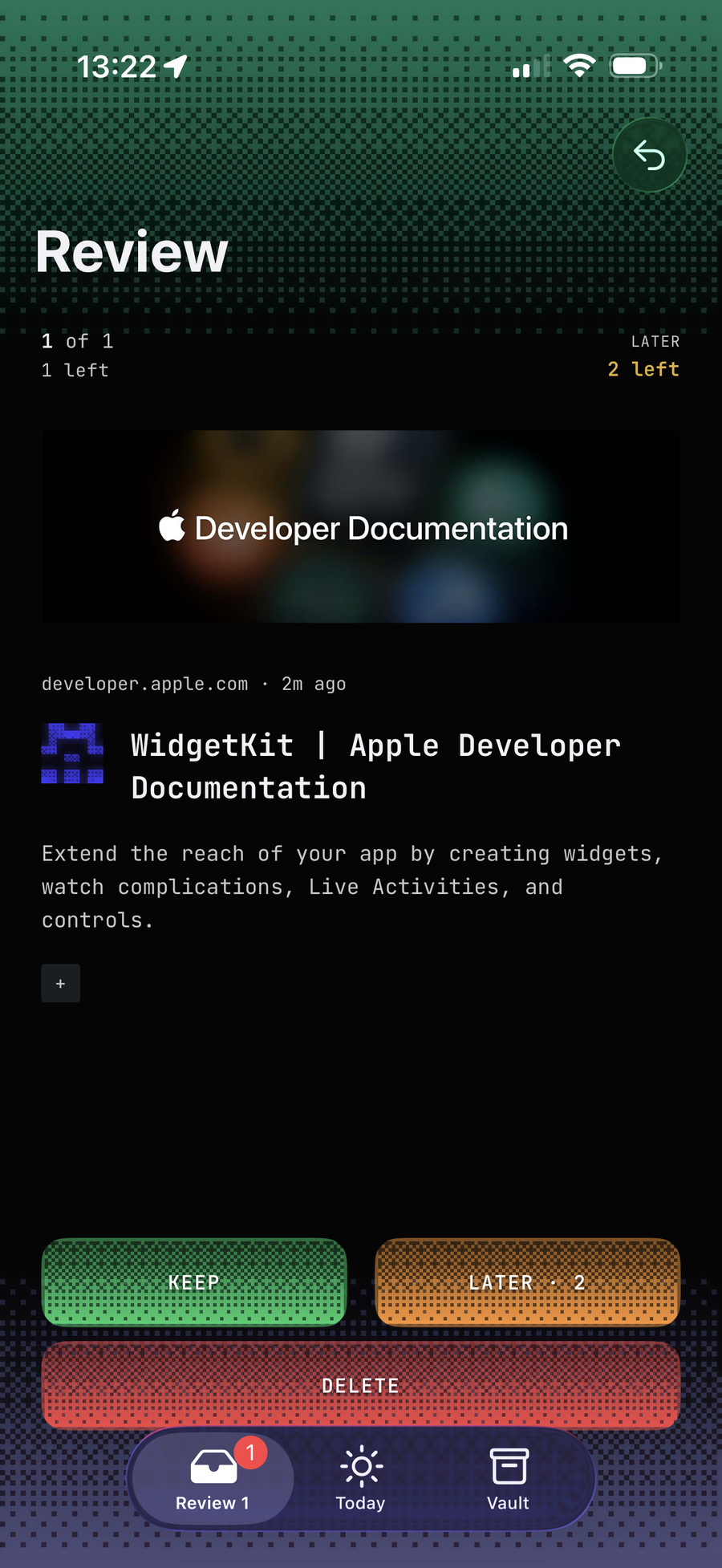
Task: Tap the "1 left" label
Action: click(x=75, y=370)
